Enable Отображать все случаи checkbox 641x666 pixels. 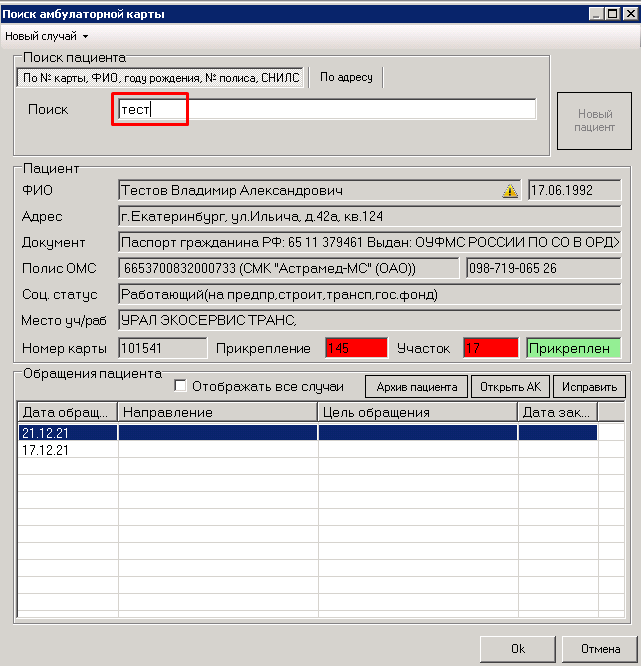[181, 386]
